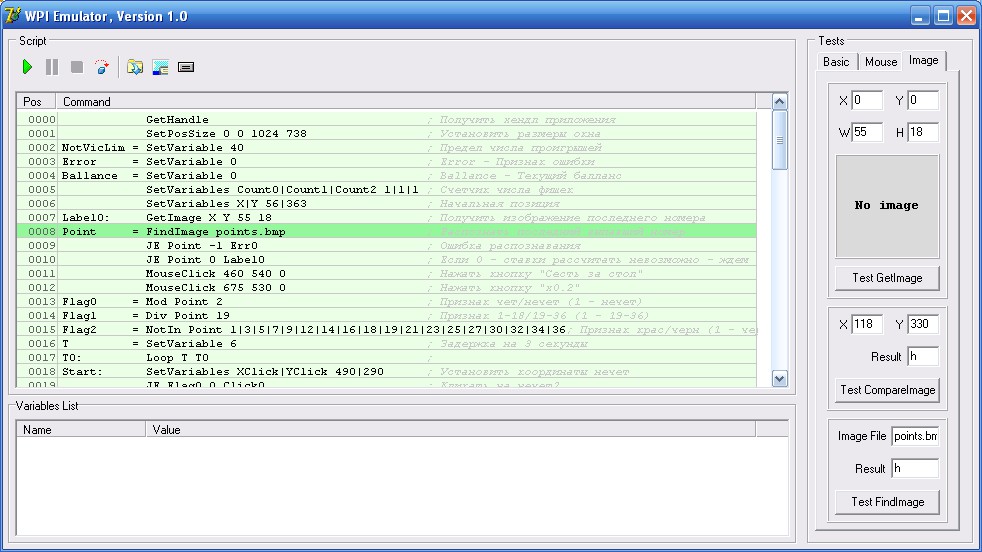
Task: Select row 0005 SetVariables Count0|Count1|Count2
Action: tap(386, 190)
